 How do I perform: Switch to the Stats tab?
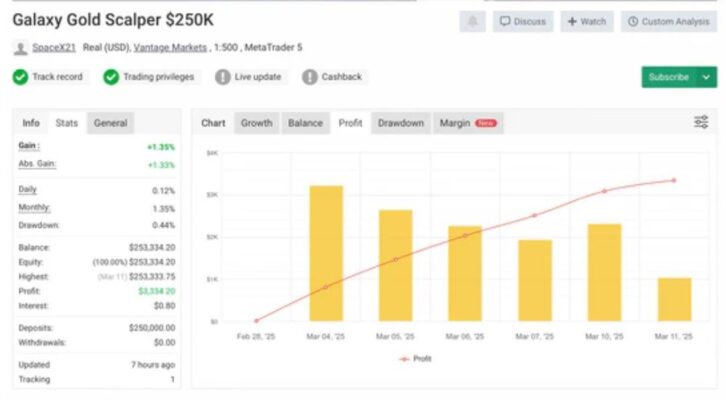[67, 123]
